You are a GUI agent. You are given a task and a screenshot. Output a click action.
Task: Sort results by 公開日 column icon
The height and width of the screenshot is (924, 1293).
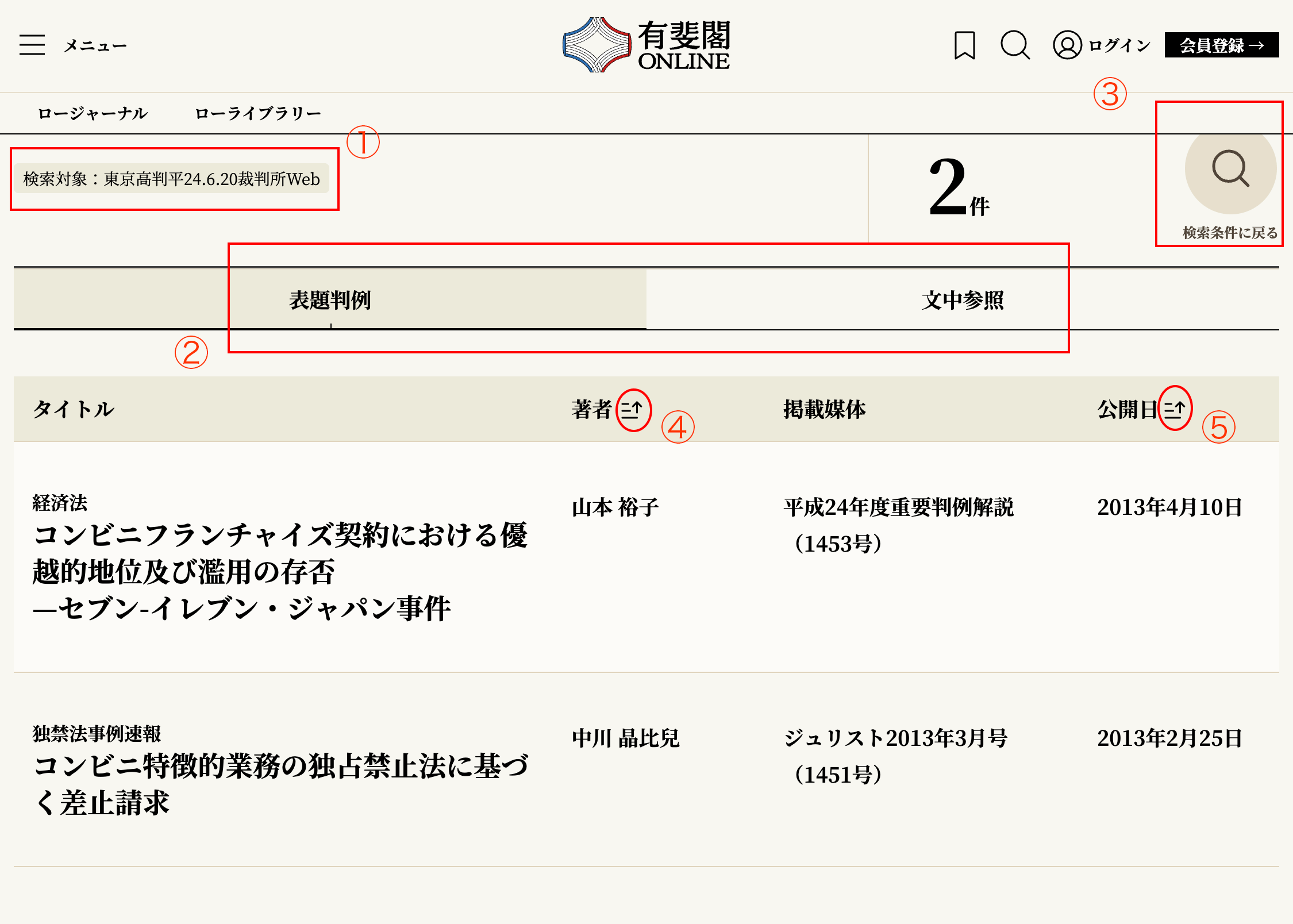(x=1175, y=409)
